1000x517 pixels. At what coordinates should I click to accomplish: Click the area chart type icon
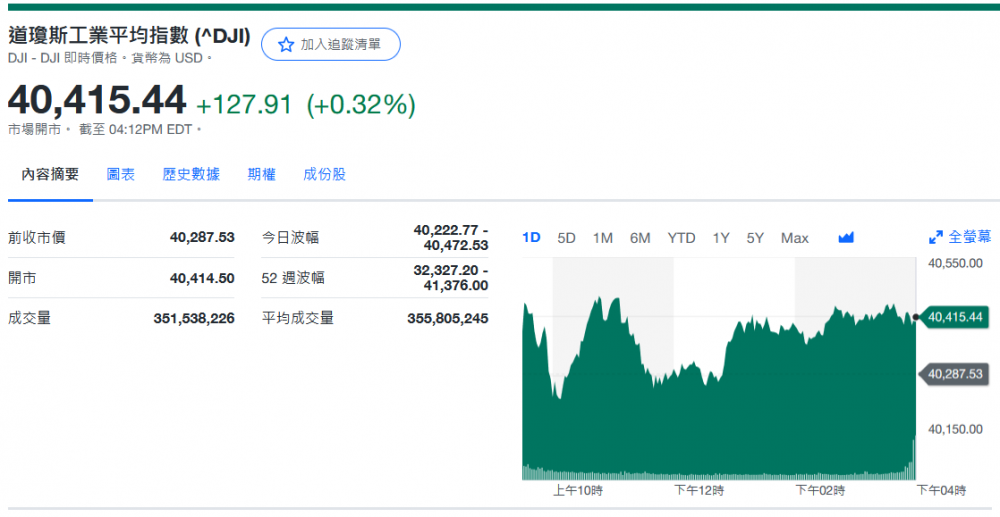click(x=846, y=238)
